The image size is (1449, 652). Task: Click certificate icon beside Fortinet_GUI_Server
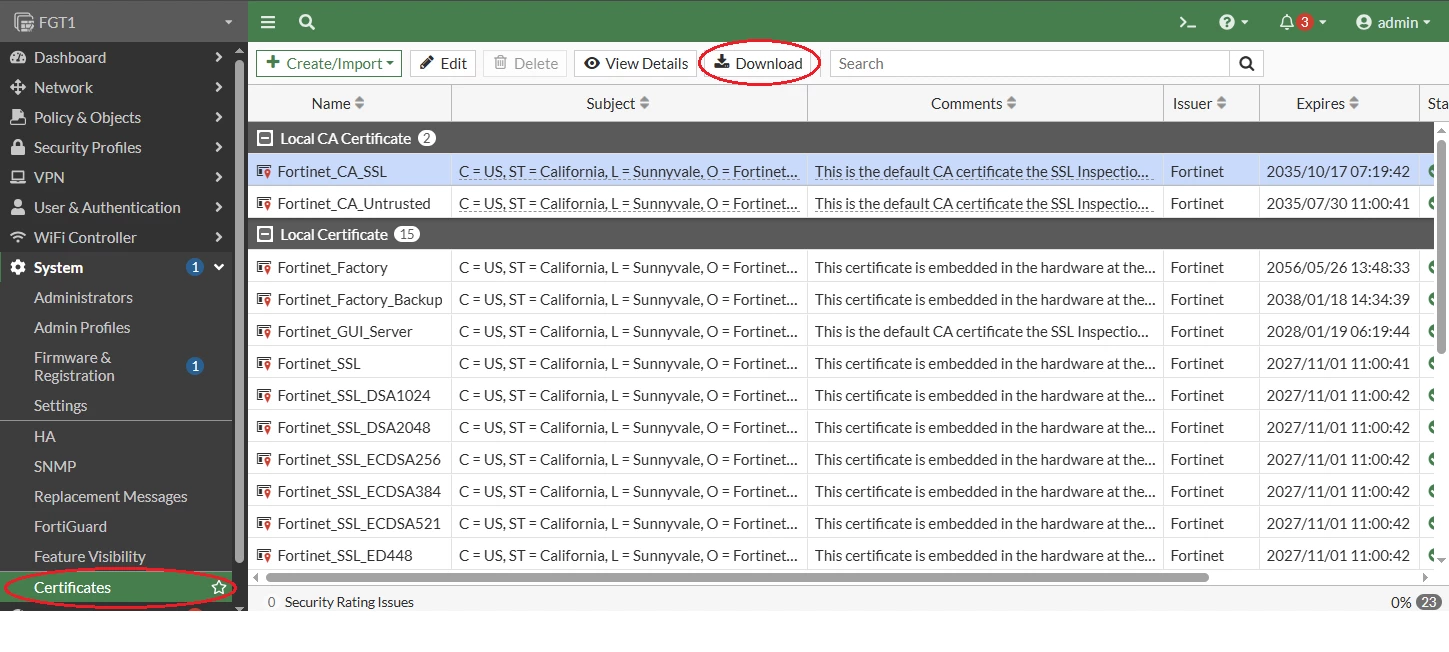264,331
